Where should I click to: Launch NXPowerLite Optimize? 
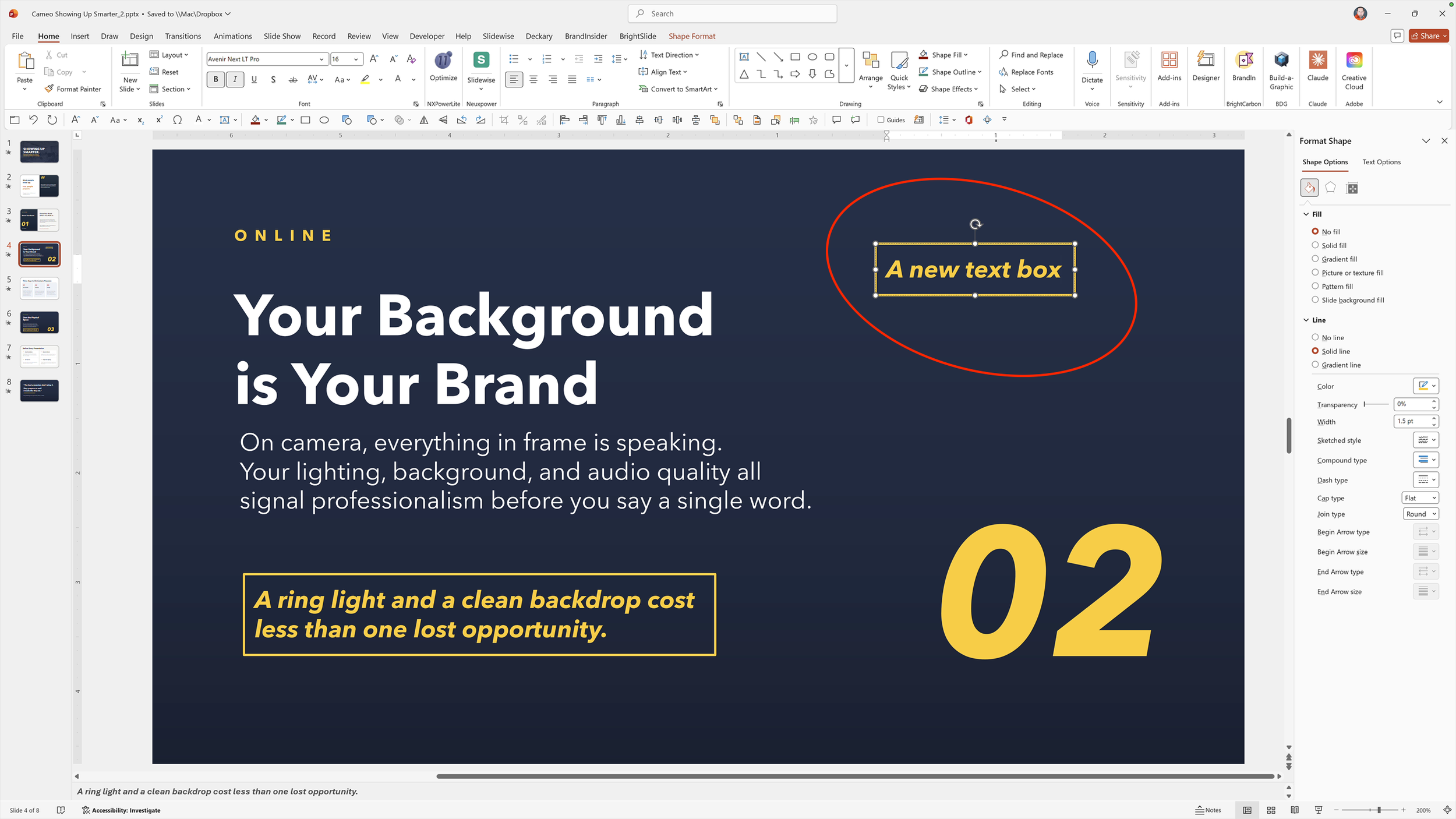tap(443, 66)
